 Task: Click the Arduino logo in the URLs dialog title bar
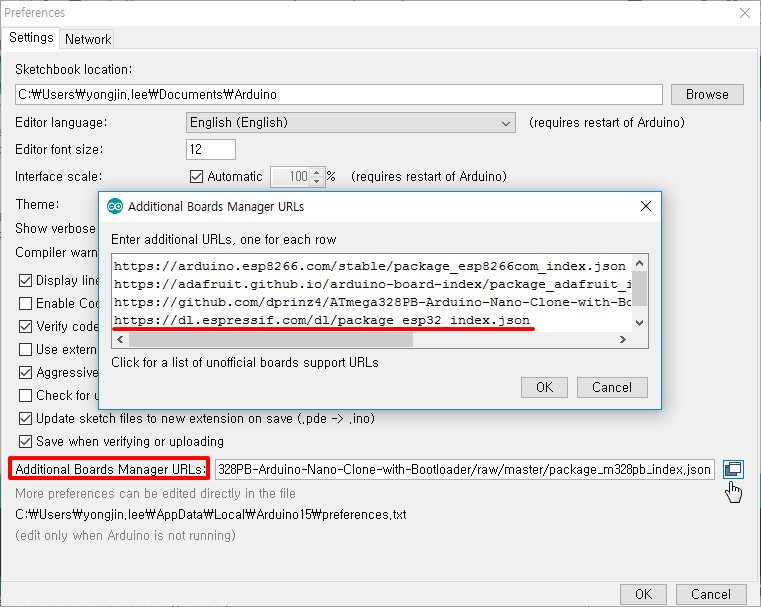pos(115,207)
